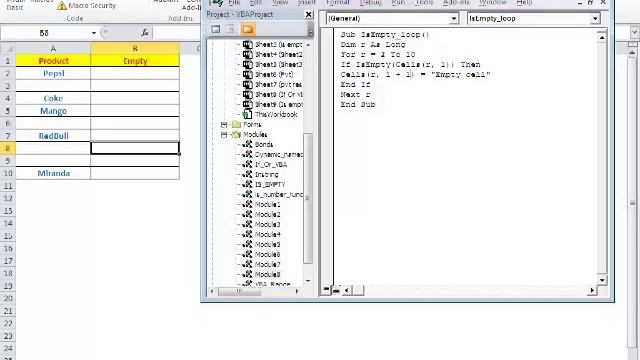Click the RedBull cell in column A
Image resolution: width=640 pixels, height=360 pixels.
pos(53,136)
